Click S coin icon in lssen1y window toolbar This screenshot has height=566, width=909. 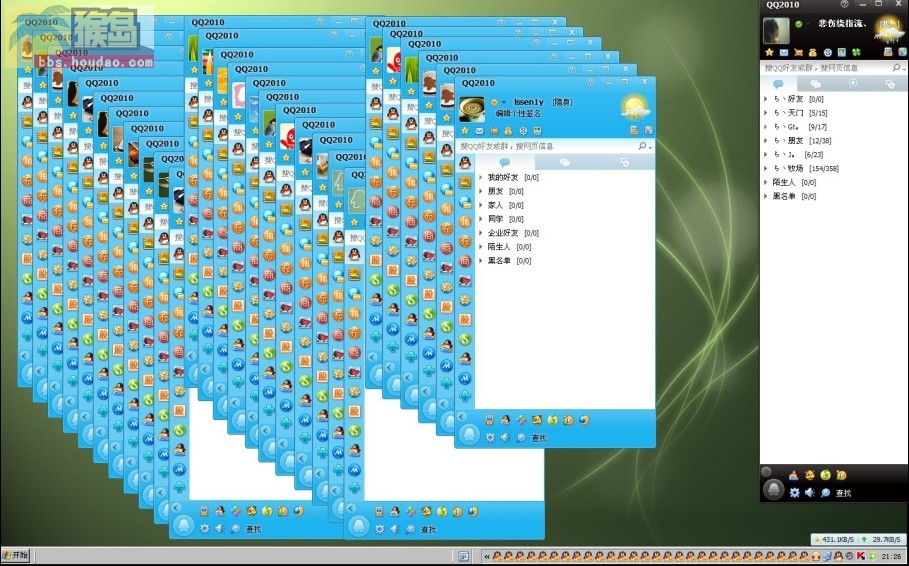[x=523, y=130]
